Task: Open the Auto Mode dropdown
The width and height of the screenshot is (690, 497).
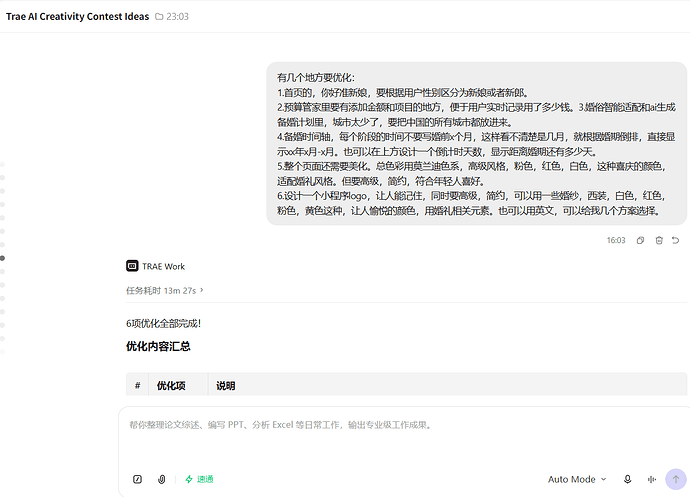Action: point(577,479)
